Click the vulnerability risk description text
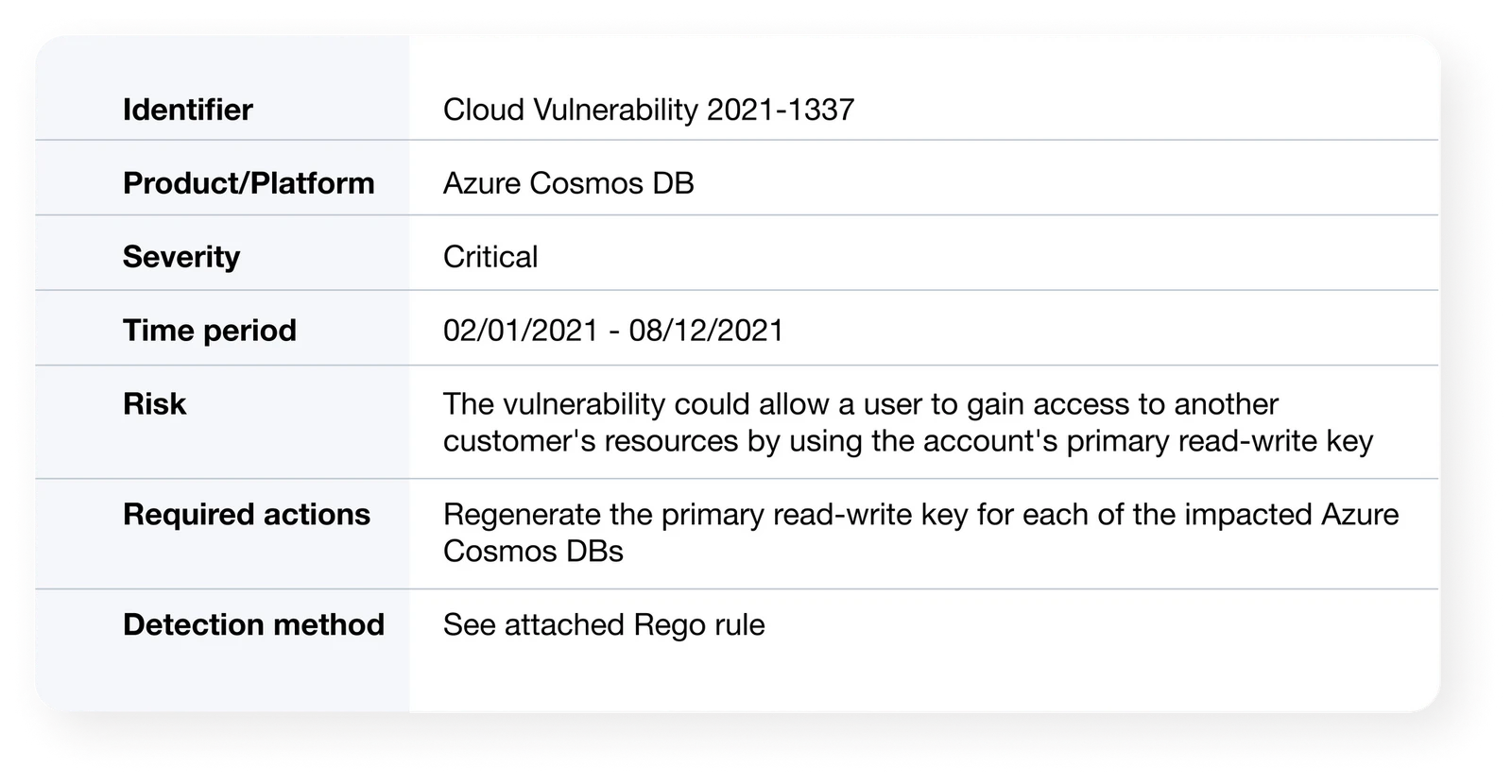The width and height of the screenshot is (1512, 784). click(907, 422)
